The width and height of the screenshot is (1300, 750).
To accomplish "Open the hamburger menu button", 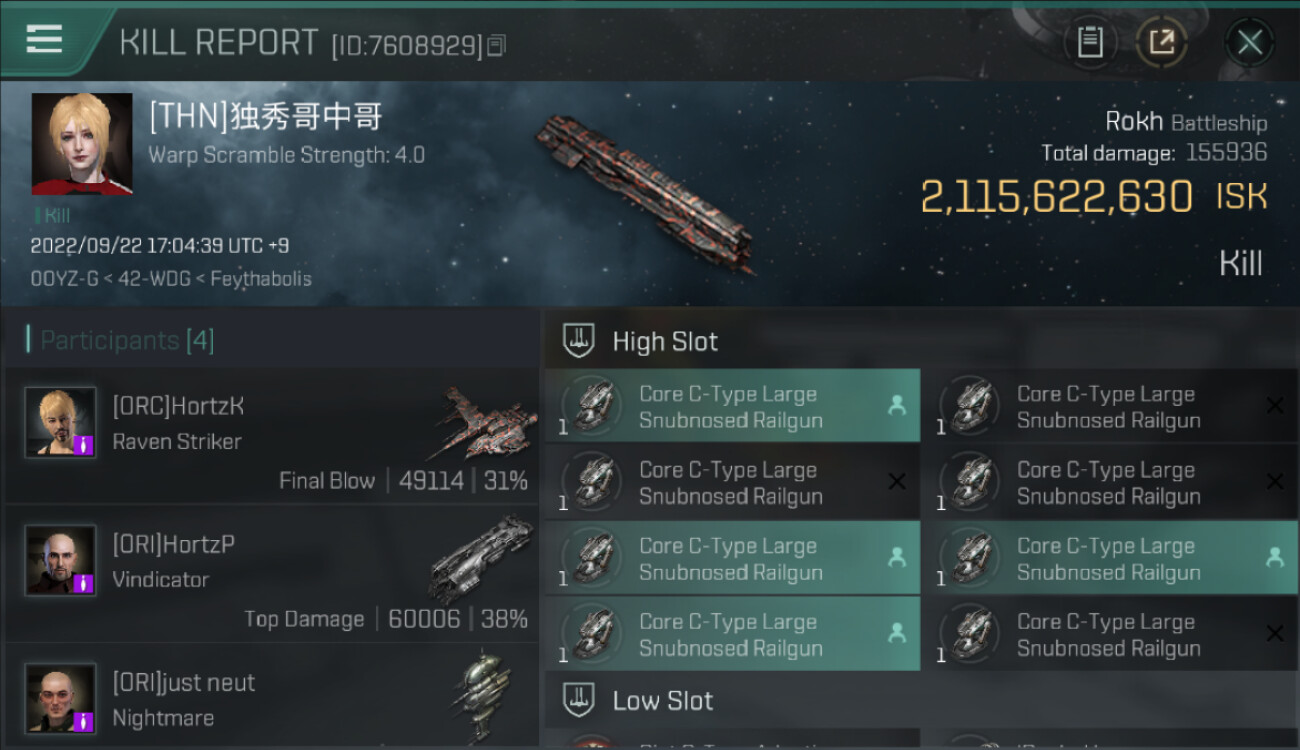I will 44,39.
